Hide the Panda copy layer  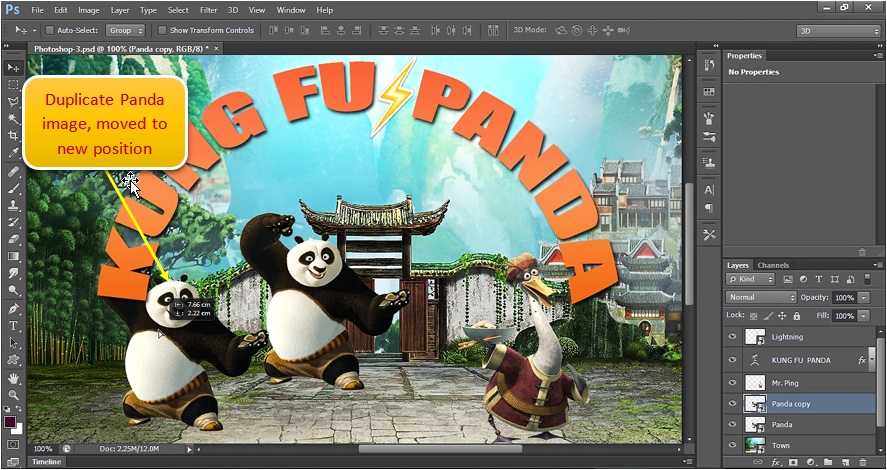[x=733, y=404]
